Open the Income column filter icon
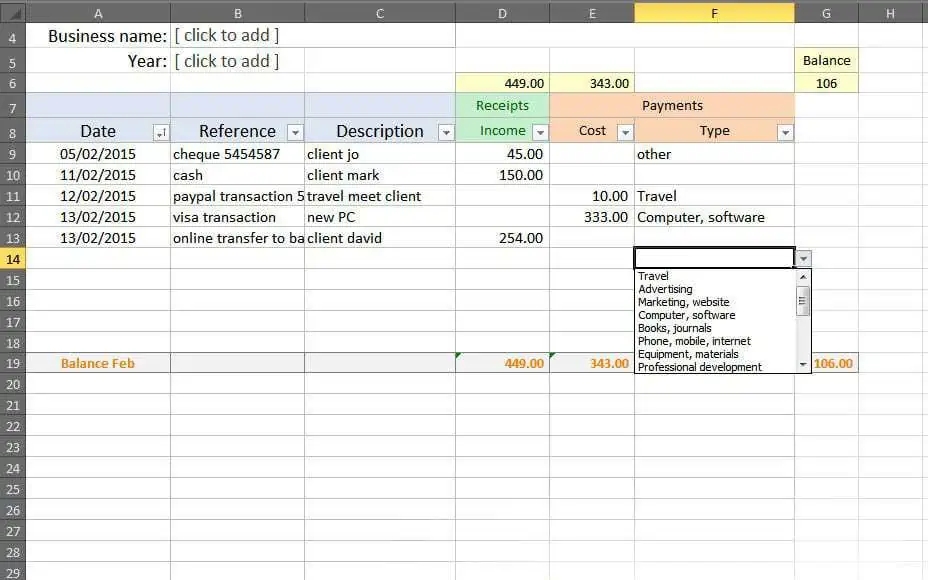Screen dimensions: 928x580 point(538,131)
